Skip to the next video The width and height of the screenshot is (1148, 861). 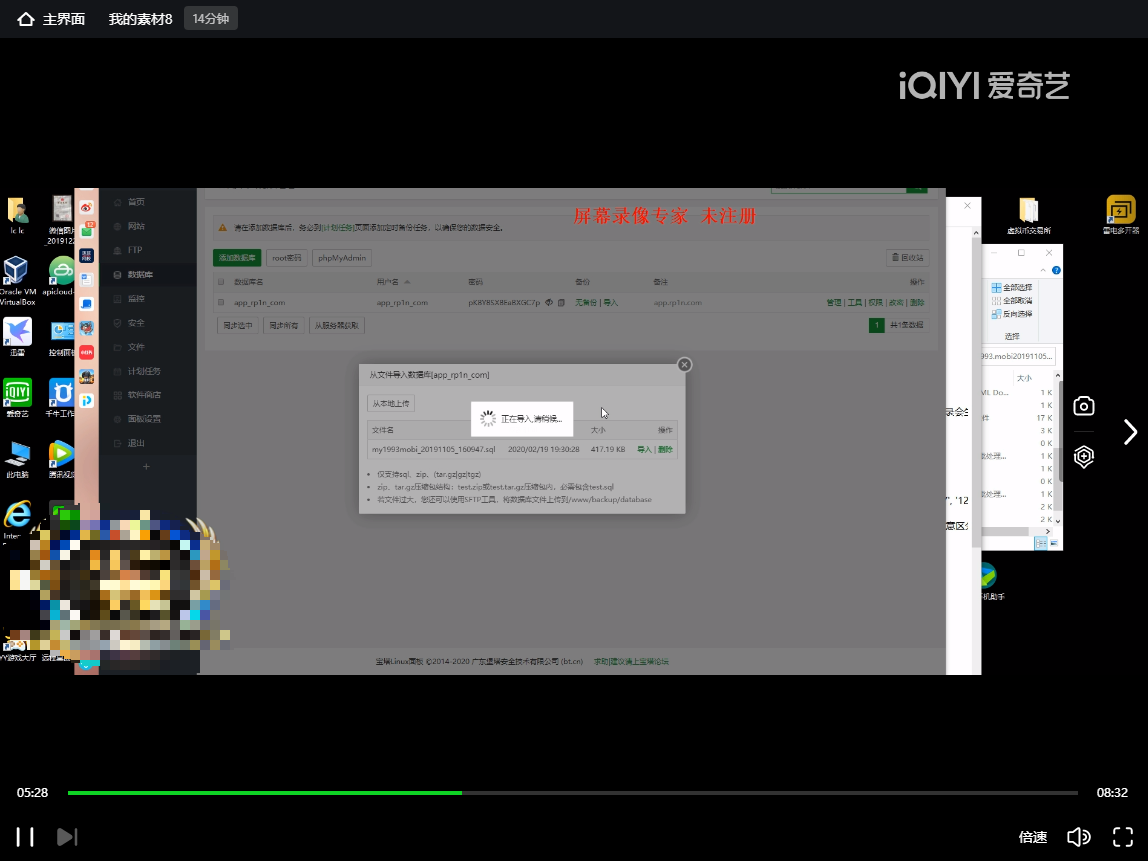[67, 837]
